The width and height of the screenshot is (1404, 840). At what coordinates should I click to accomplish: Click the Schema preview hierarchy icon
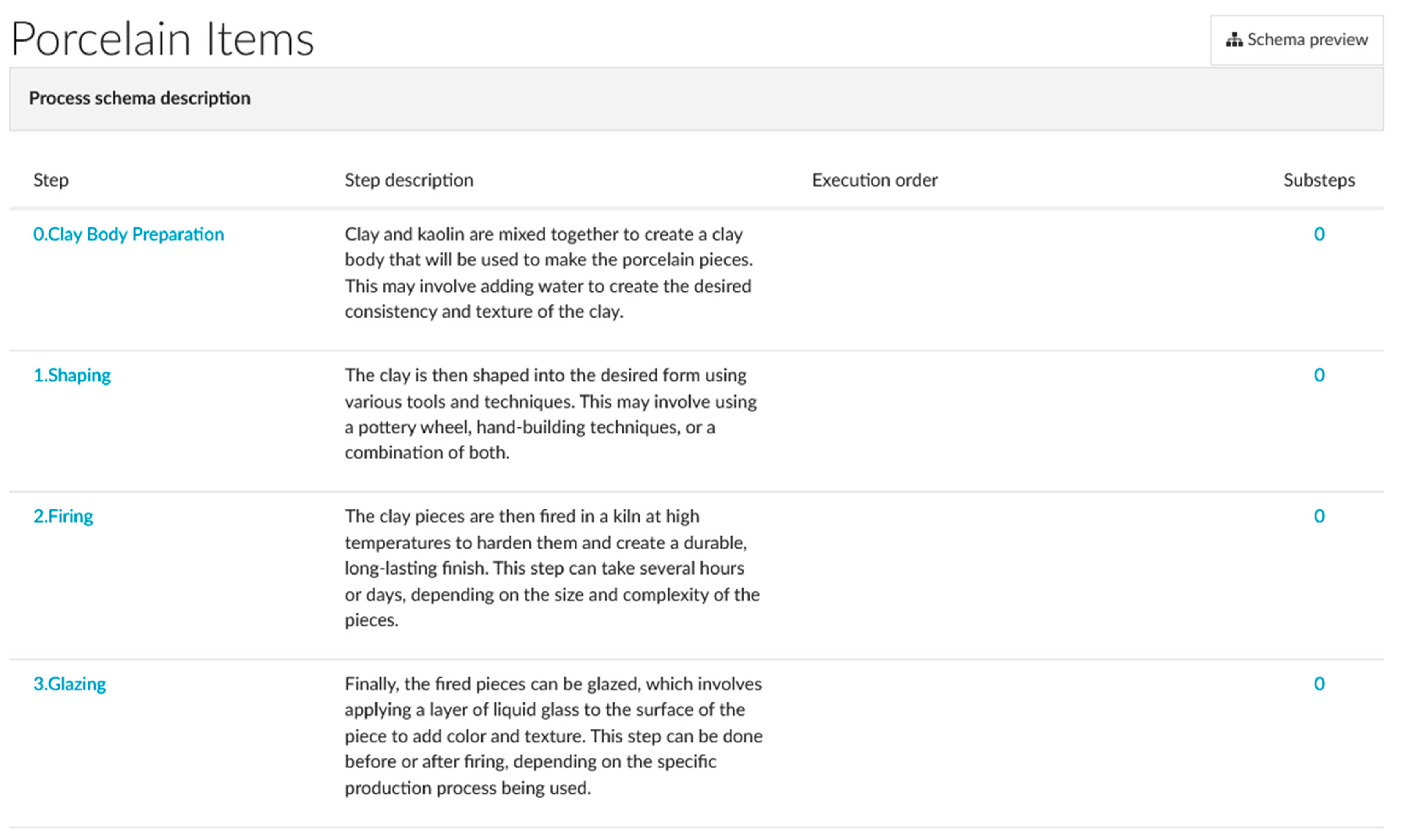1234,40
